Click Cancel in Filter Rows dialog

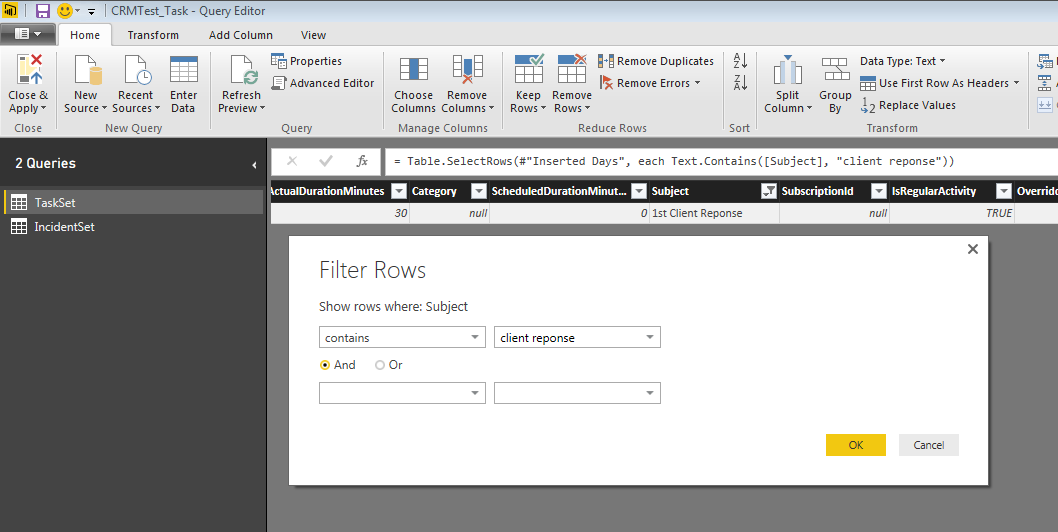pos(928,445)
